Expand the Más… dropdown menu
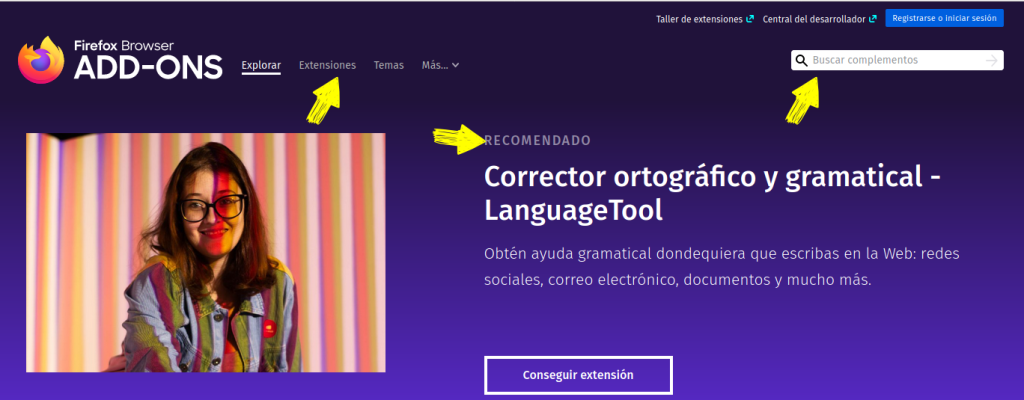The width and height of the screenshot is (1024, 400). tap(441, 65)
